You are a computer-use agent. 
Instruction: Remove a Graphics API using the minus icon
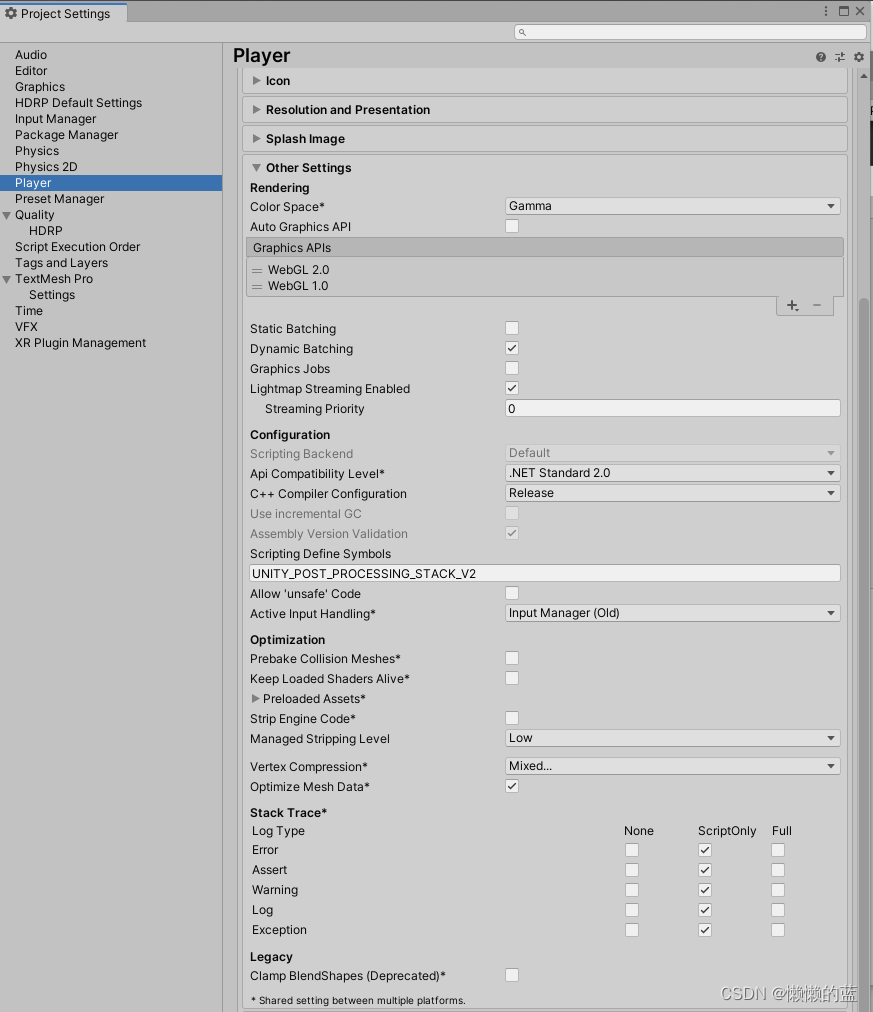click(x=818, y=305)
